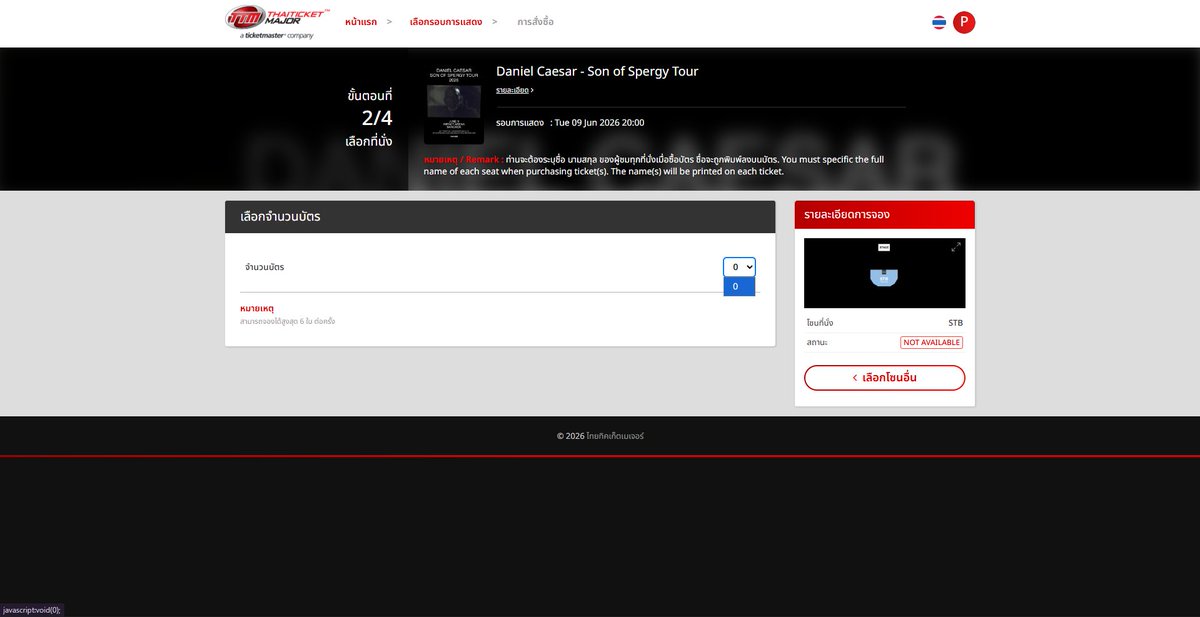Click the Daniel Caesar tour poster thumbnail
The height and width of the screenshot is (617, 1200).
(x=454, y=104)
